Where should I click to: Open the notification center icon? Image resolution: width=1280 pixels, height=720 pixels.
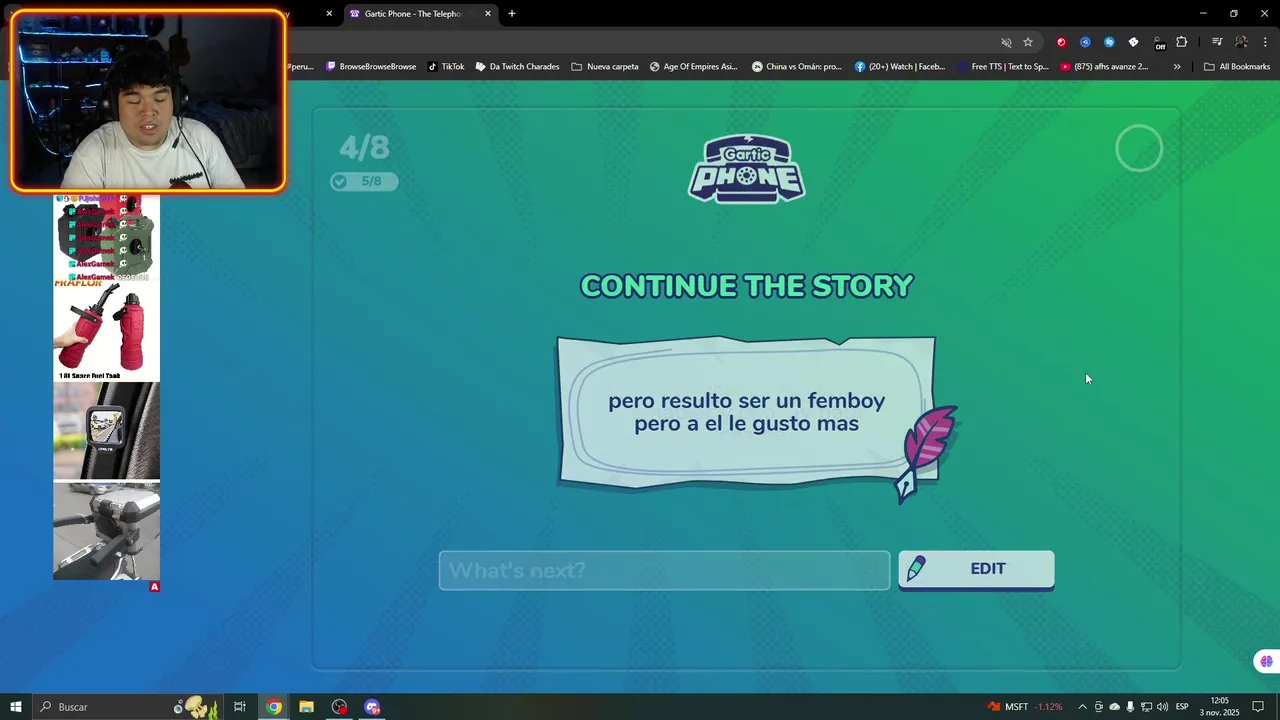point(1258,707)
